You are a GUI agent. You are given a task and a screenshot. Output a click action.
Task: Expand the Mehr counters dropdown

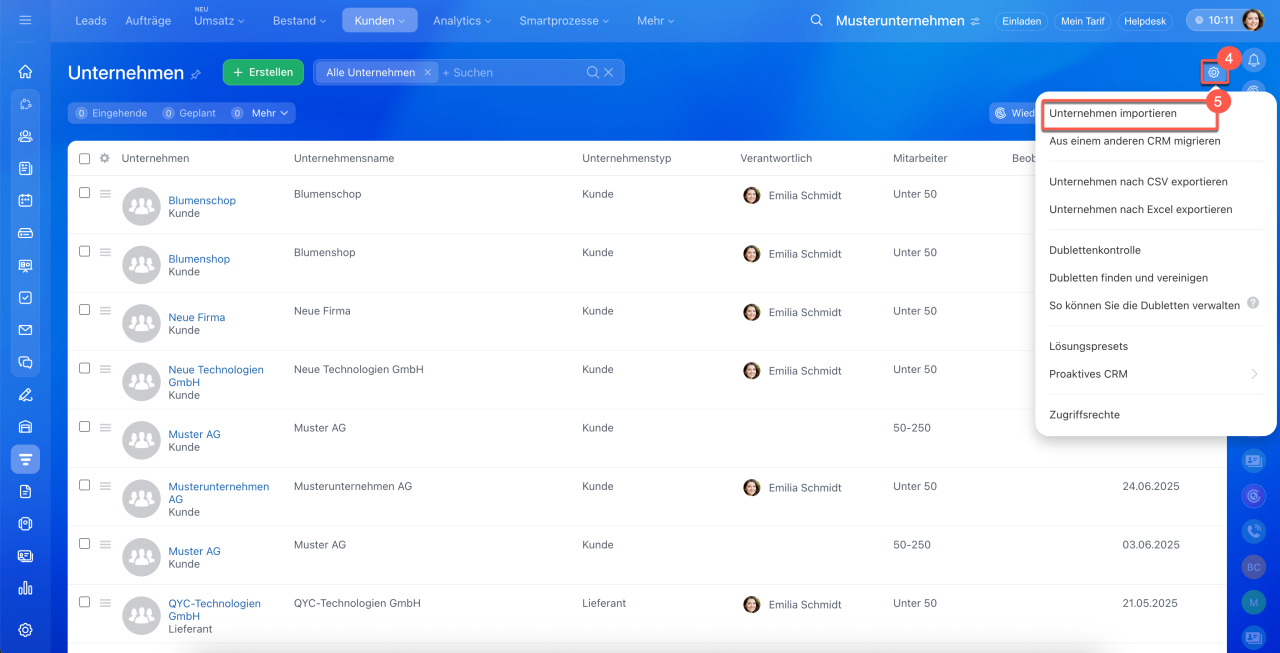click(270, 113)
